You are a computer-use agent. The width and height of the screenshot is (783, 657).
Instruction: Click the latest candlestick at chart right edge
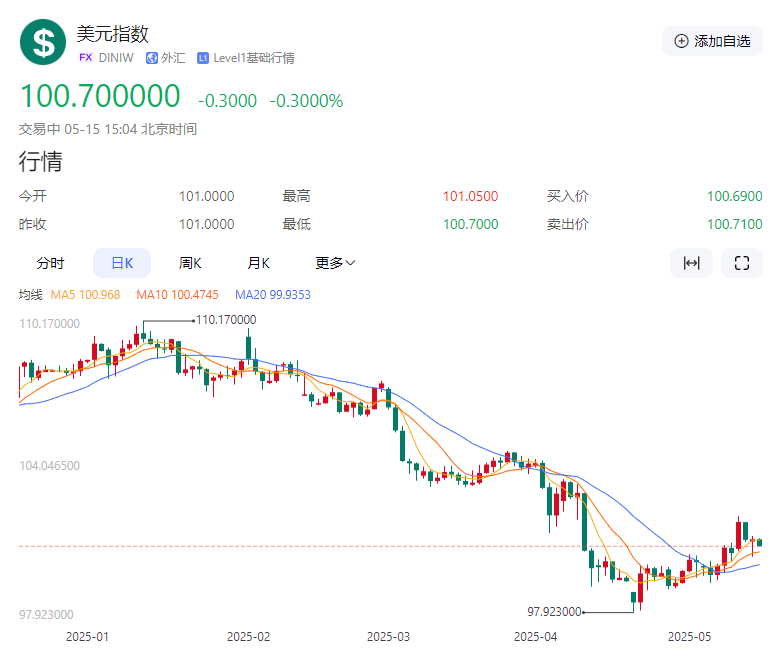click(760, 542)
